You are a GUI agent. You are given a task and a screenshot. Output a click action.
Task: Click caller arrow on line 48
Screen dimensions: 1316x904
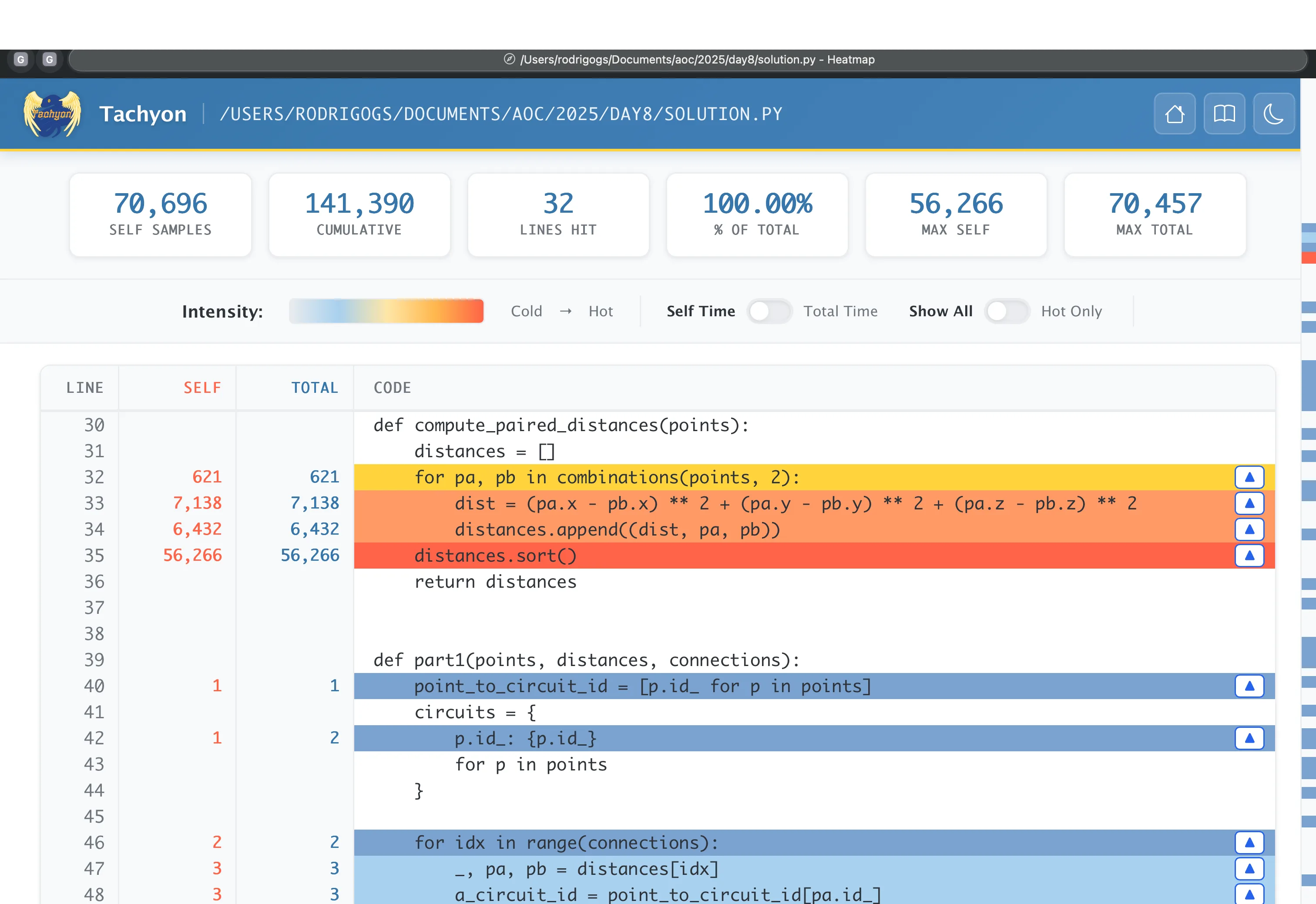click(1249, 894)
